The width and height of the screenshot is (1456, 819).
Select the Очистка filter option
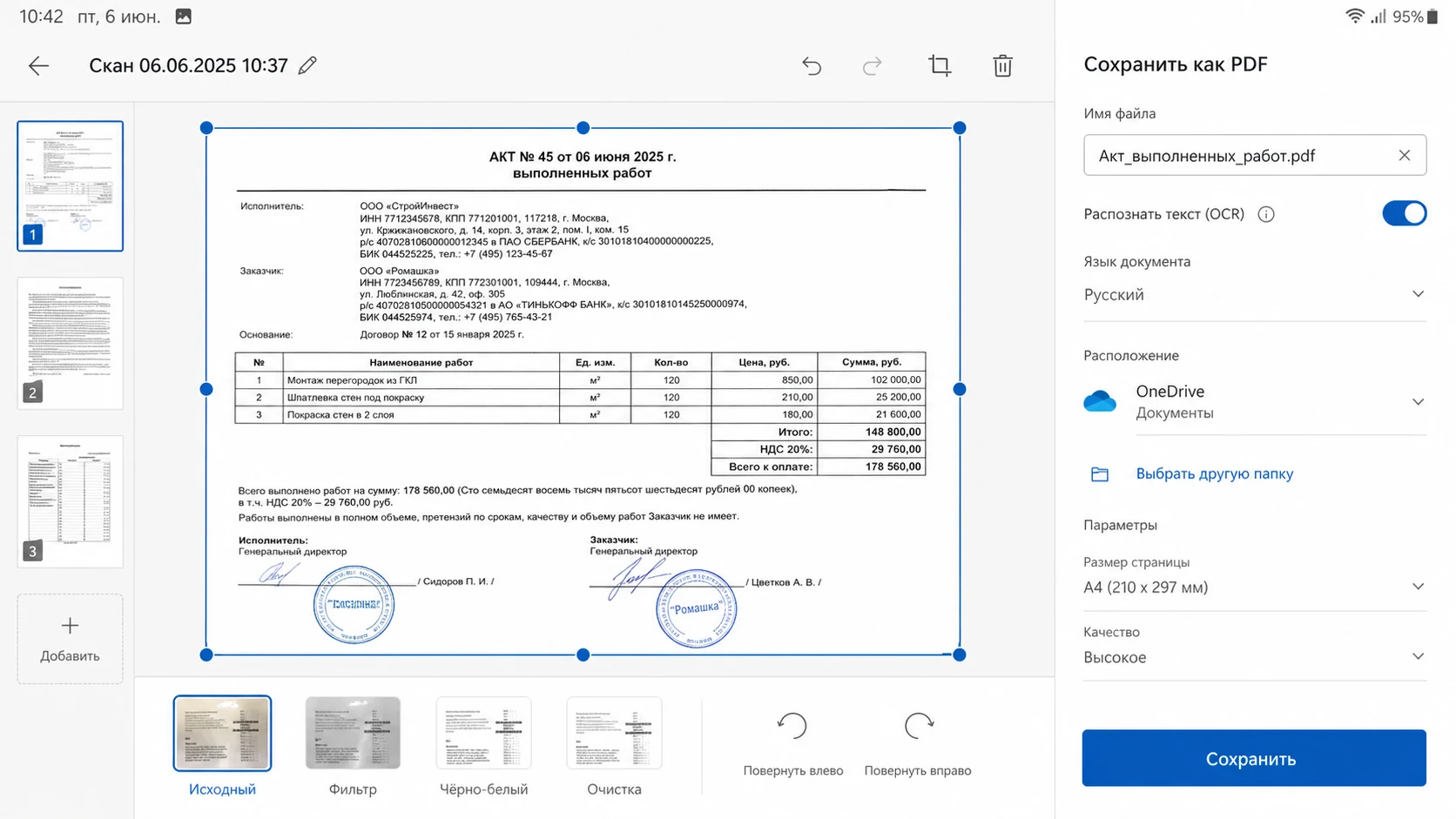pyautogui.click(x=614, y=747)
